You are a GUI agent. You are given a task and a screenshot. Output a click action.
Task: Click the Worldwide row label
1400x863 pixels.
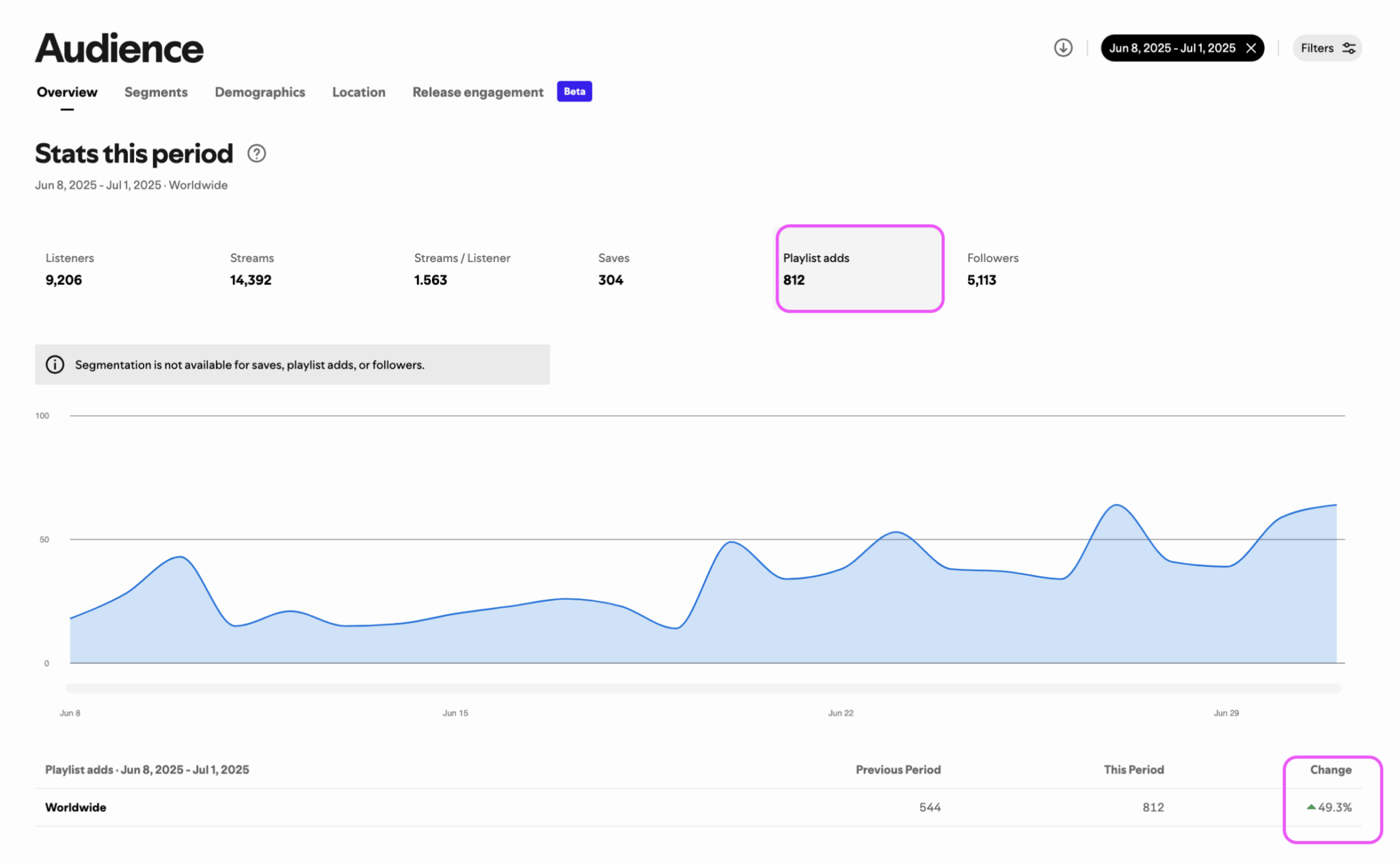(x=76, y=807)
